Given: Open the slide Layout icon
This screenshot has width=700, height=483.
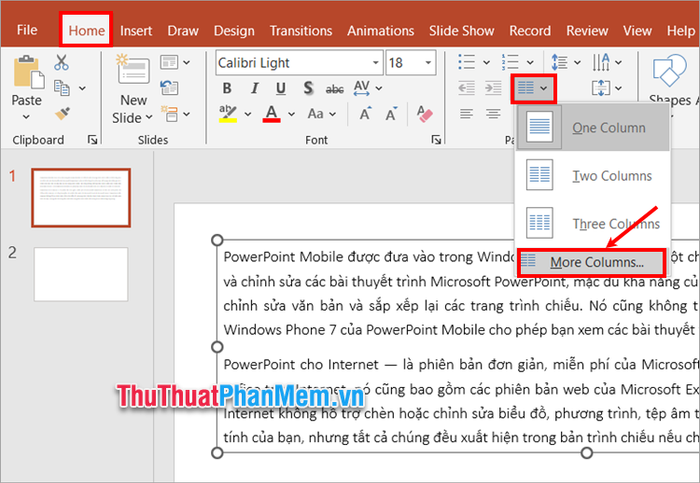Looking at the screenshot, I should [169, 62].
